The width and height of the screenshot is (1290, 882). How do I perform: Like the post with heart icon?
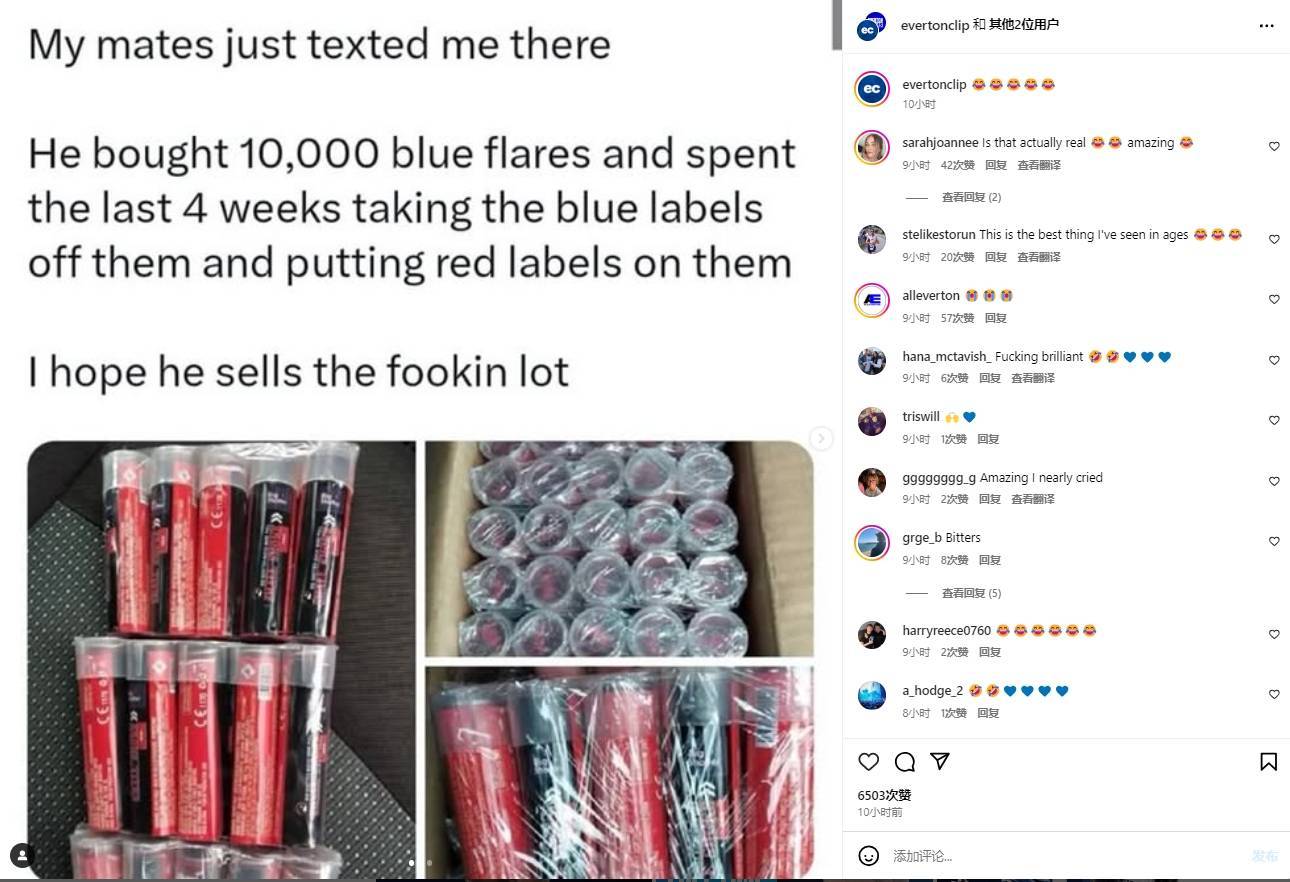pos(868,762)
